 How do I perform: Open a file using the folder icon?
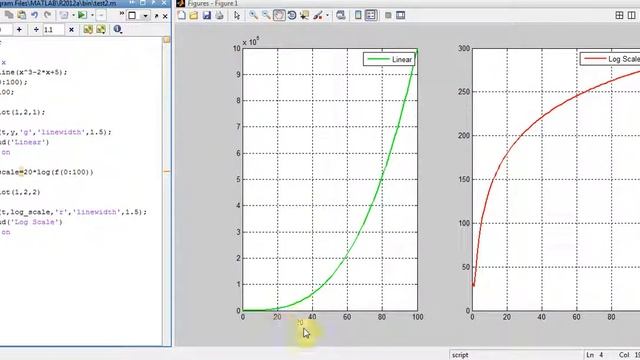pos(194,16)
